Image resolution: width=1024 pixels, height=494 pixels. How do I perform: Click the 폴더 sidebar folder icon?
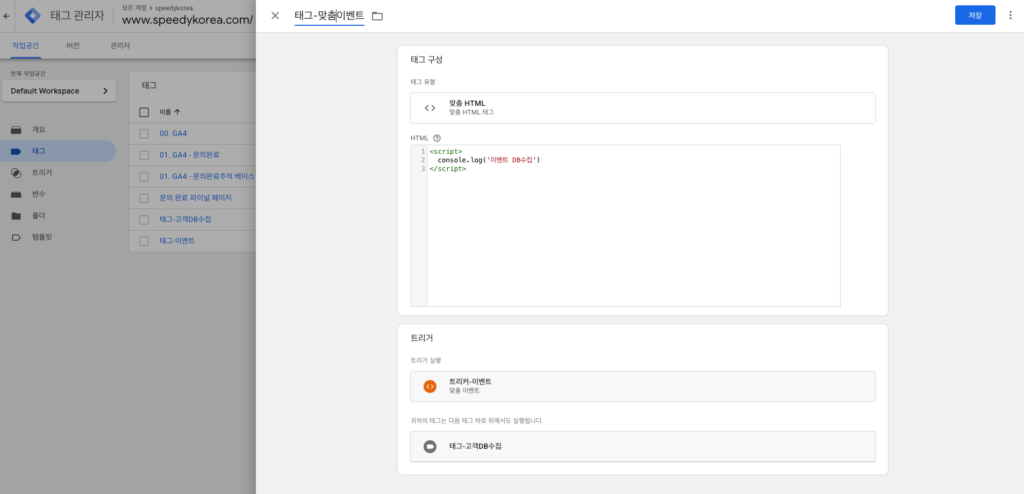coord(16,216)
